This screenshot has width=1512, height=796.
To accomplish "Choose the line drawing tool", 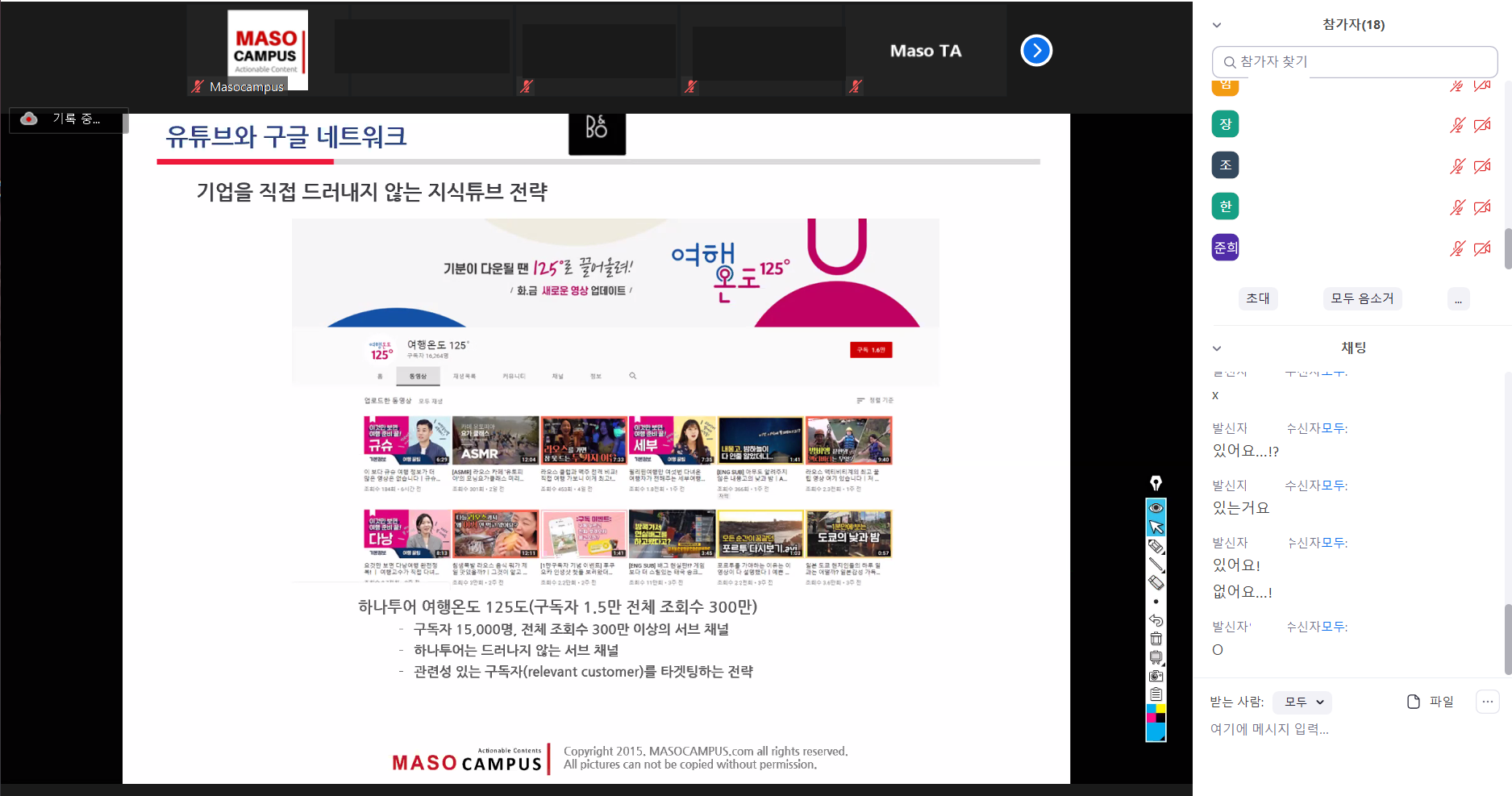I will pyautogui.click(x=1156, y=564).
